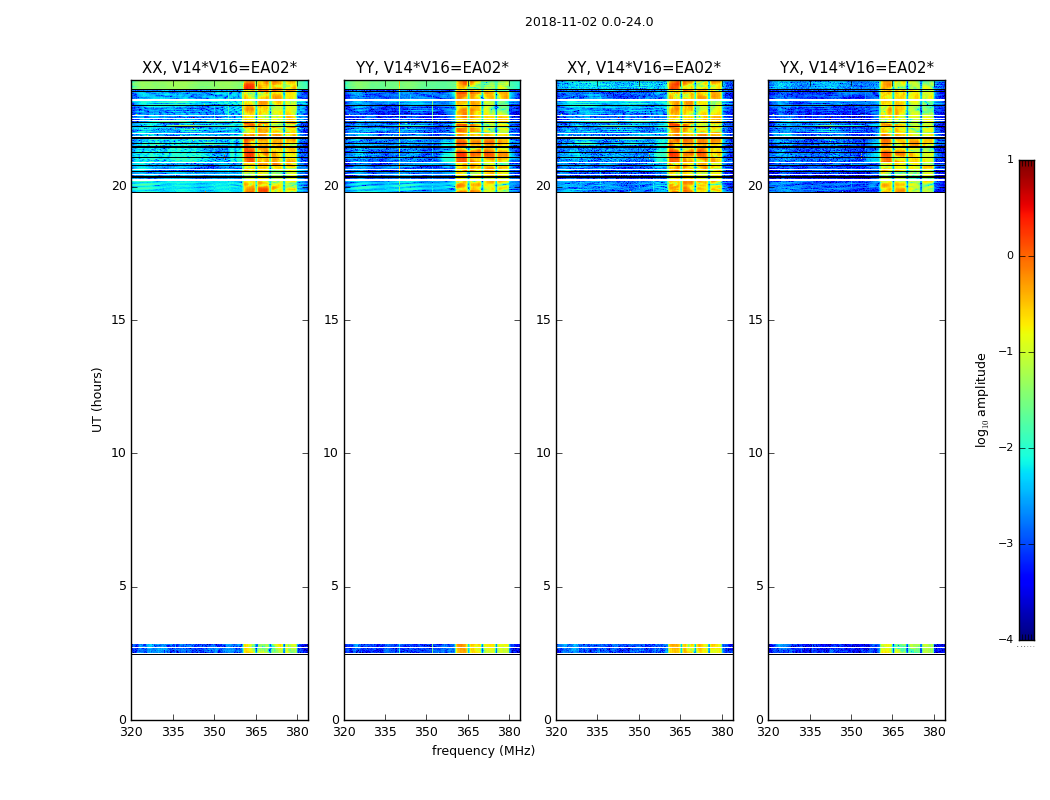Click the YY, V14*V16=EA02* panel title
The height and width of the screenshot is (800, 1050).
[x=432, y=68]
